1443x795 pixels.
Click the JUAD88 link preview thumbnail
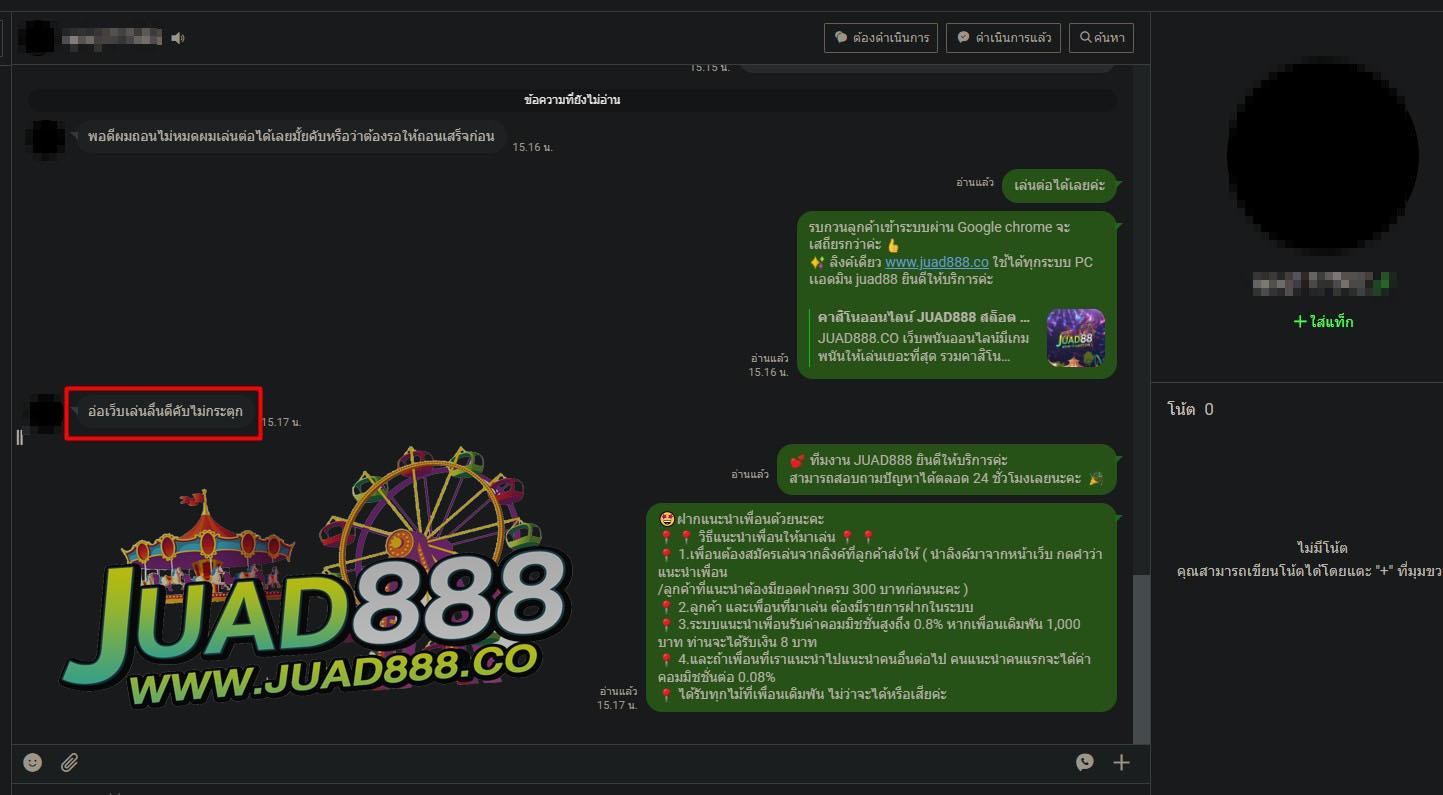(1075, 338)
